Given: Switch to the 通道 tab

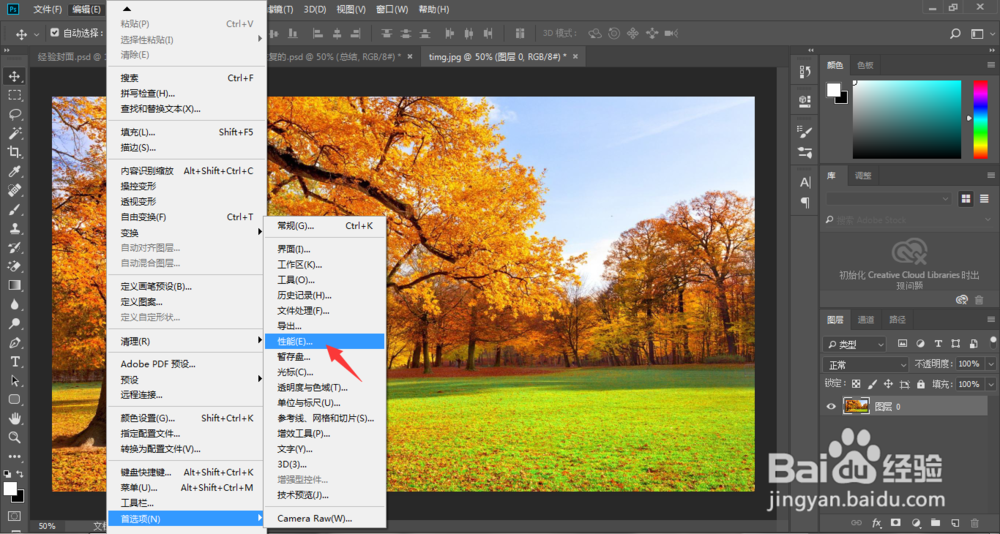Looking at the screenshot, I should [x=865, y=320].
